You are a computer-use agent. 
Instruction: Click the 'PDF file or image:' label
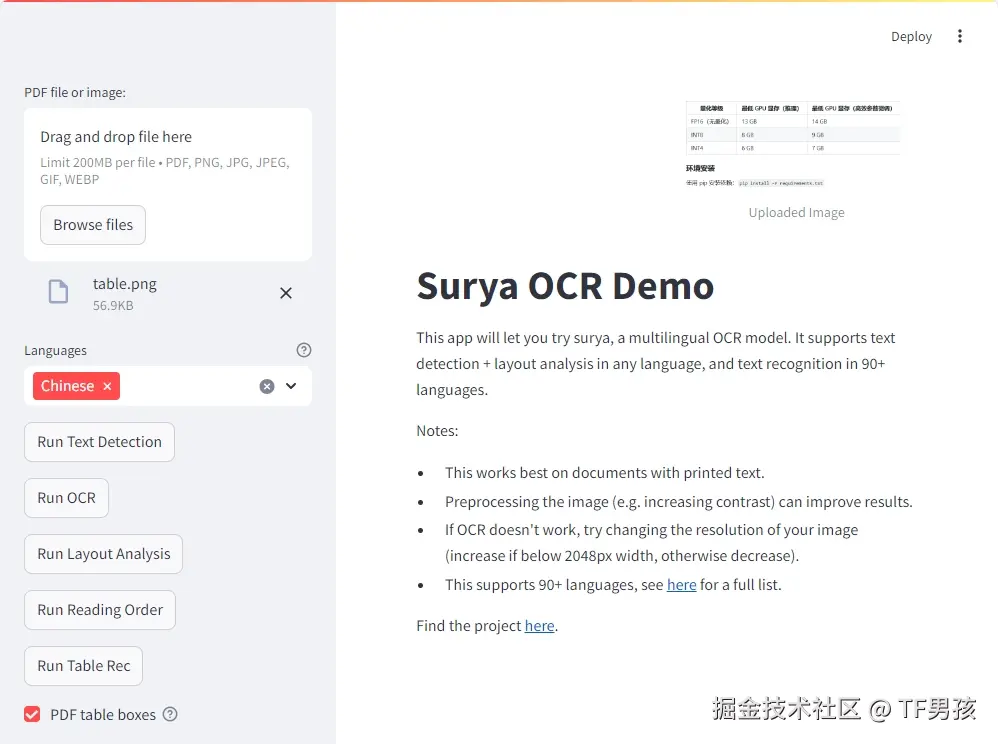75,92
